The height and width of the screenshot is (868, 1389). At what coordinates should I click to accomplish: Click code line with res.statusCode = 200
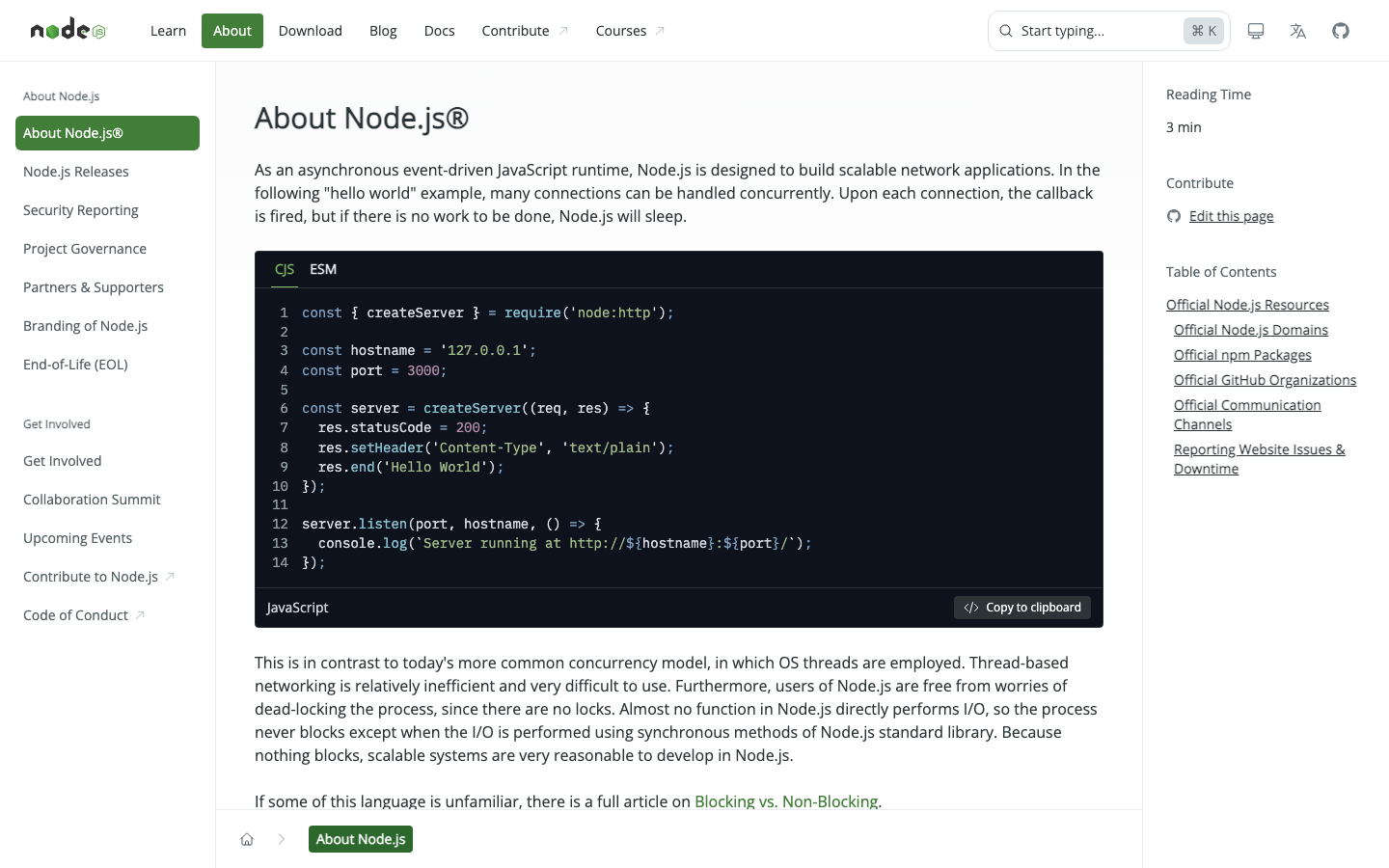pos(403,427)
